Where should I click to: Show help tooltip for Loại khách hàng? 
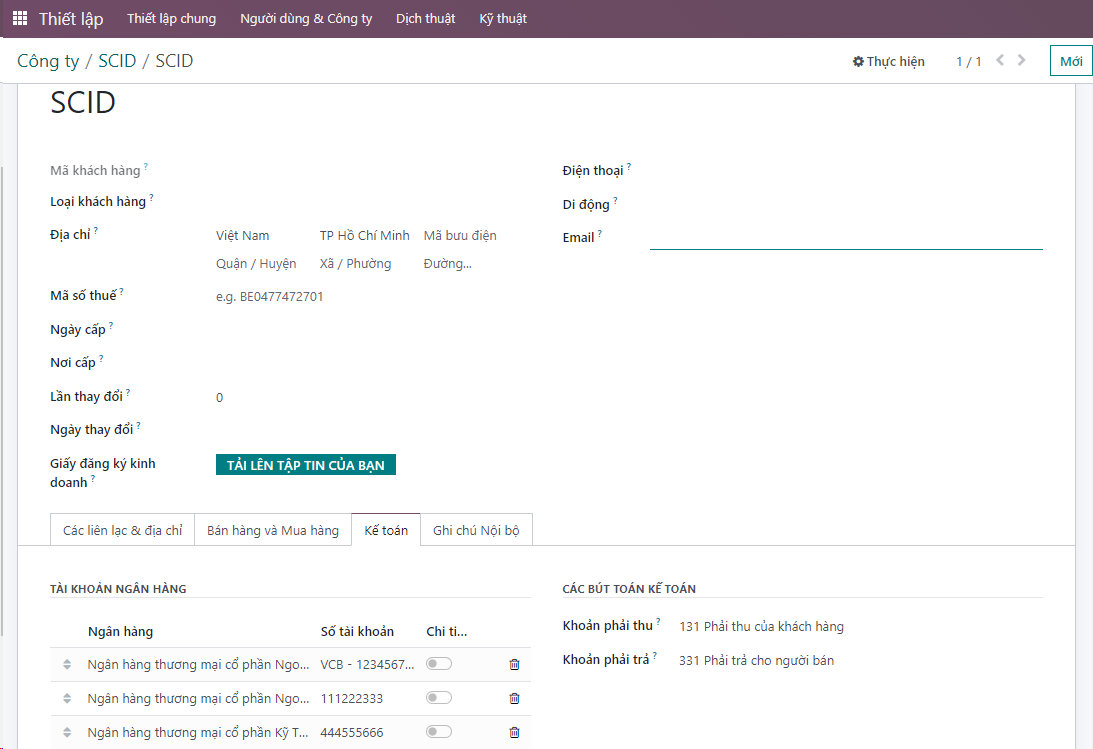click(151, 197)
